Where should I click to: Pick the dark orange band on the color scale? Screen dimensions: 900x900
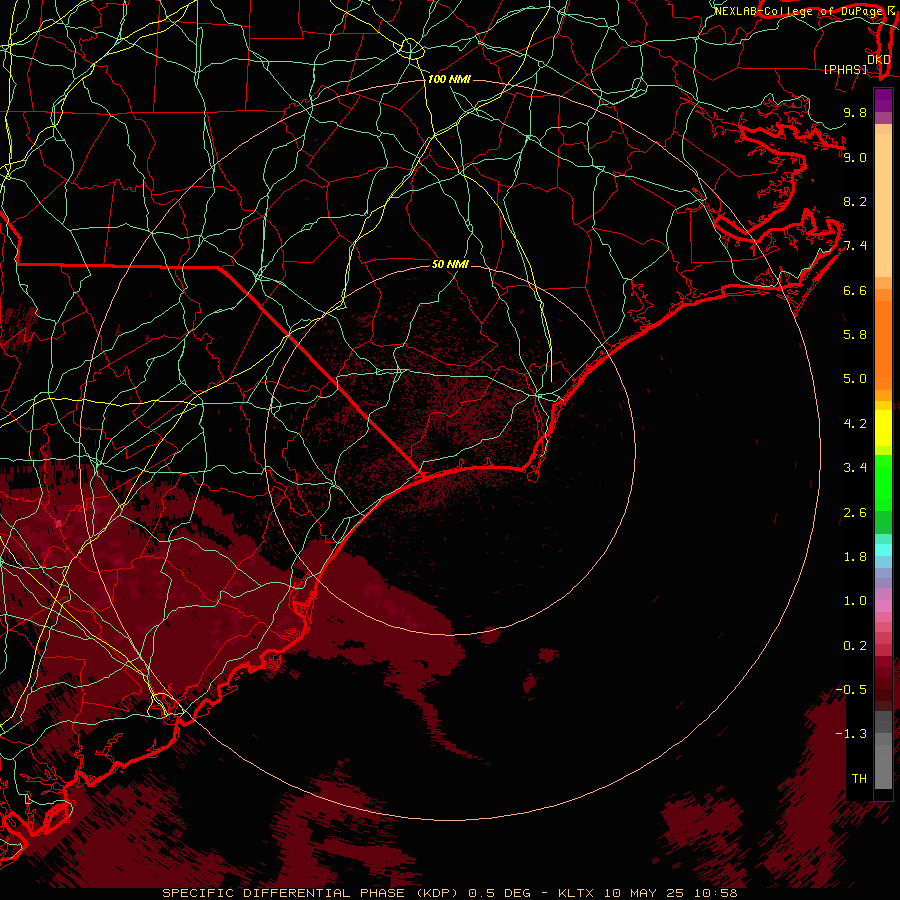pos(883,344)
